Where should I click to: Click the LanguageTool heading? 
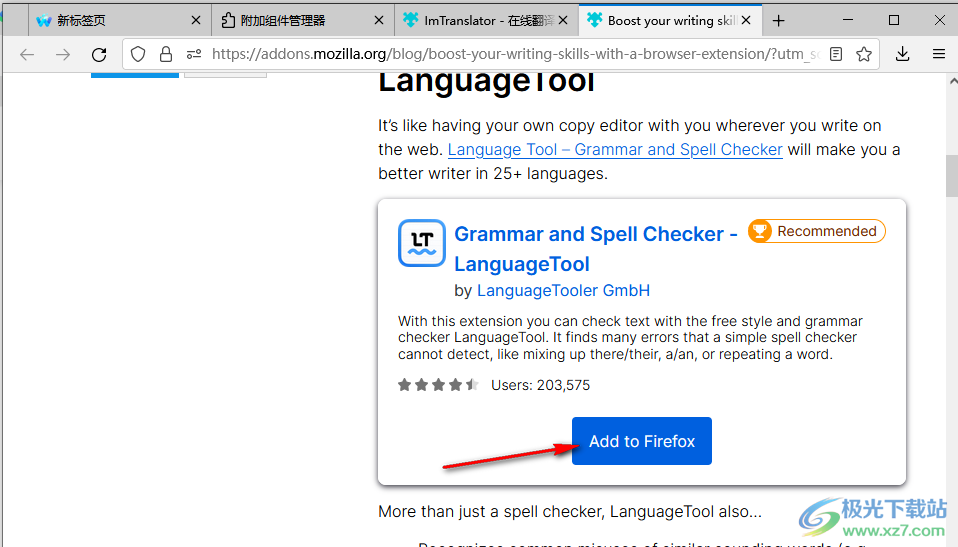[x=486, y=82]
